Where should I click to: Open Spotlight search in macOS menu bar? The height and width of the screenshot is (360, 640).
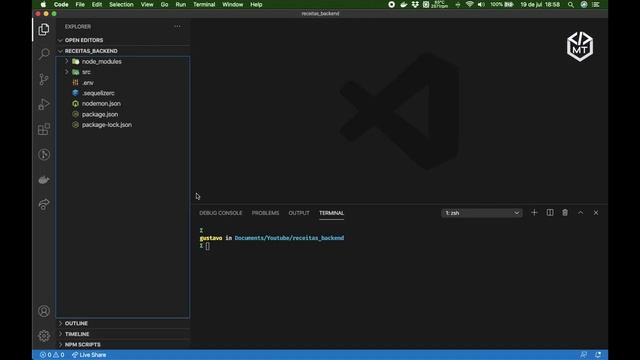point(571,4)
